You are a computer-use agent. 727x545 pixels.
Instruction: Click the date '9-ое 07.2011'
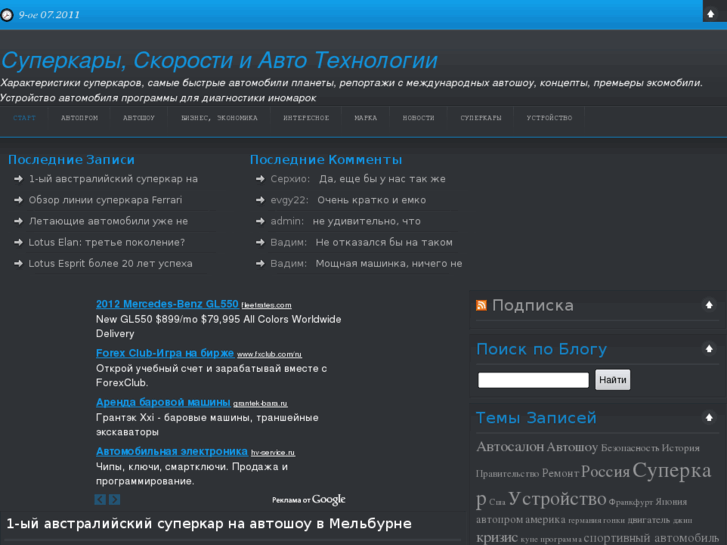point(49,15)
